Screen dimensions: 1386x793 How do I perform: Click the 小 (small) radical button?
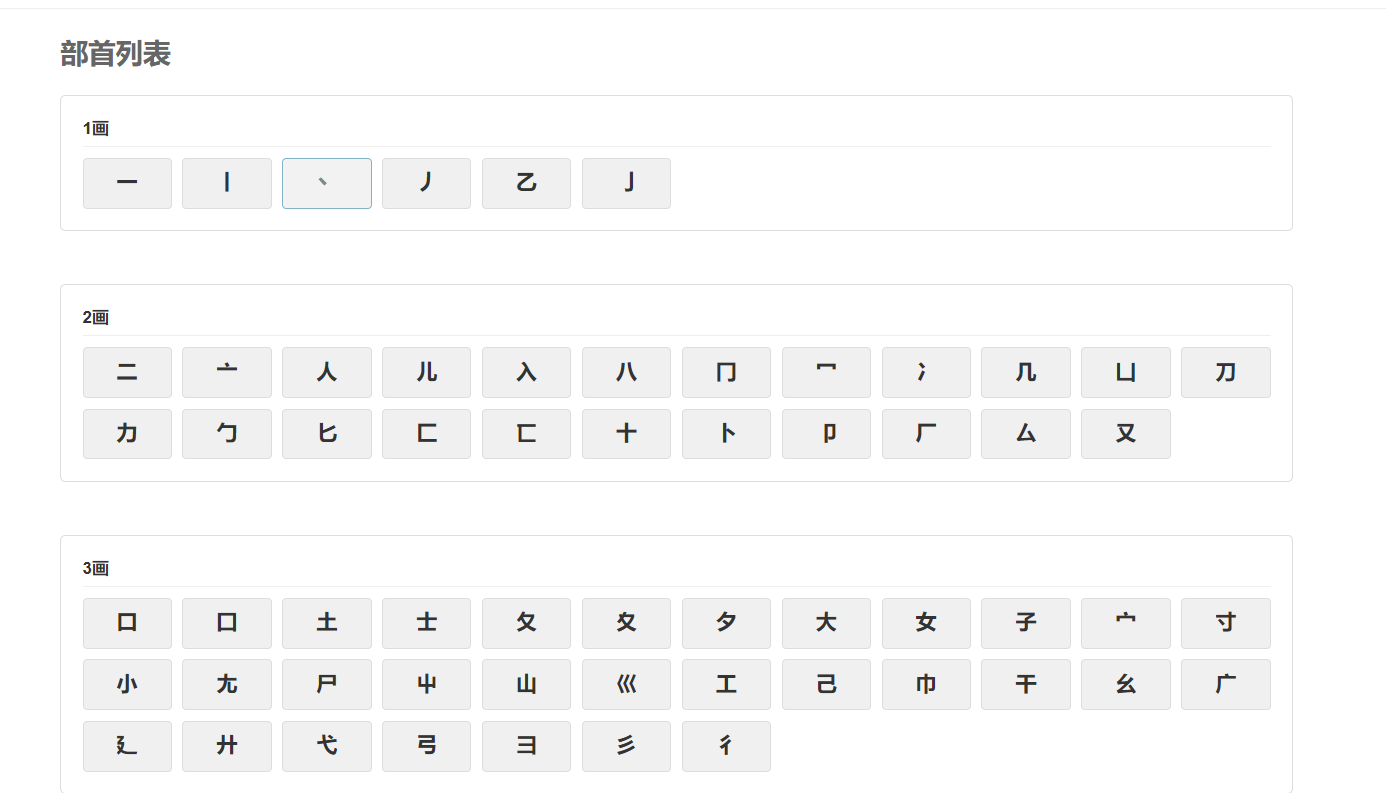click(127, 684)
